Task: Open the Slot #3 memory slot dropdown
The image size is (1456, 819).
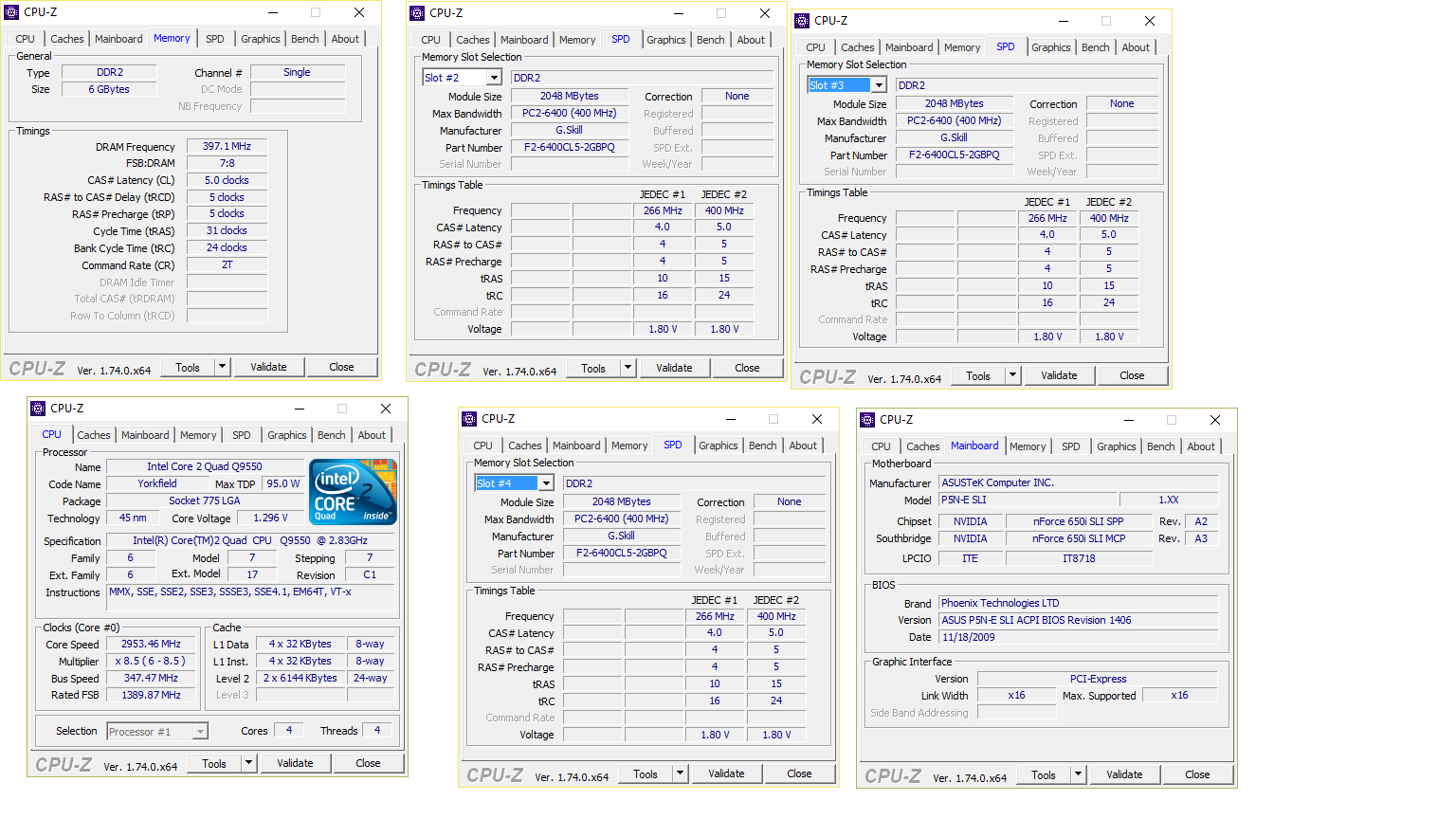Action: tap(879, 85)
